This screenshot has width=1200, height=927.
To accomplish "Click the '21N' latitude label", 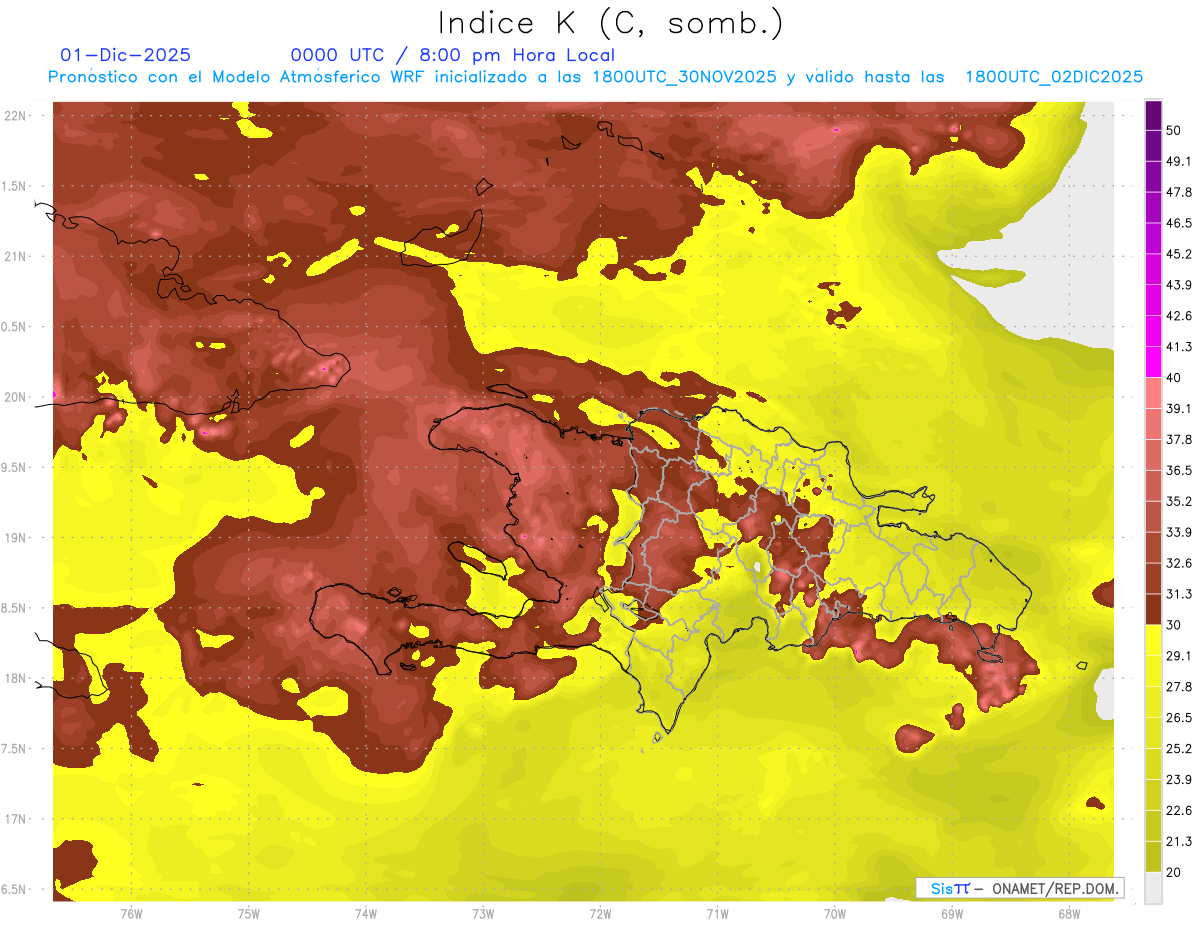I will [x=16, y=256].
